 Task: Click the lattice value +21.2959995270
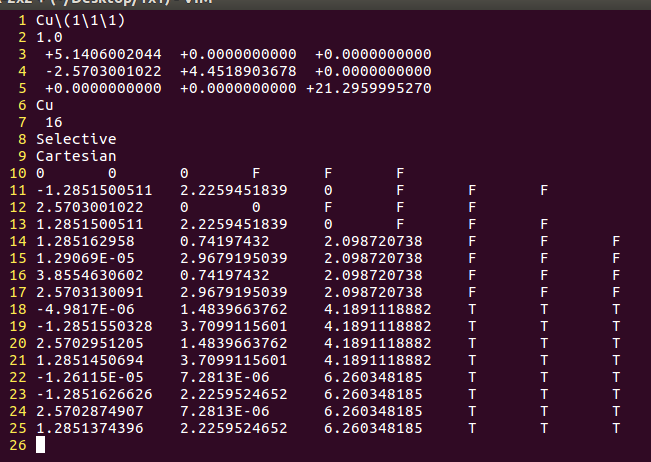[x=370, y=88]
